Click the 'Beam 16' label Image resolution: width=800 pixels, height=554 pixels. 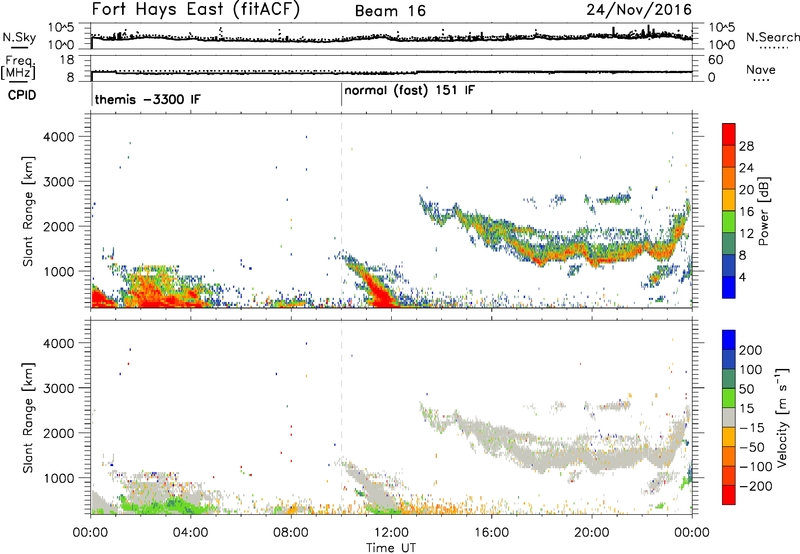coord(390,11)
